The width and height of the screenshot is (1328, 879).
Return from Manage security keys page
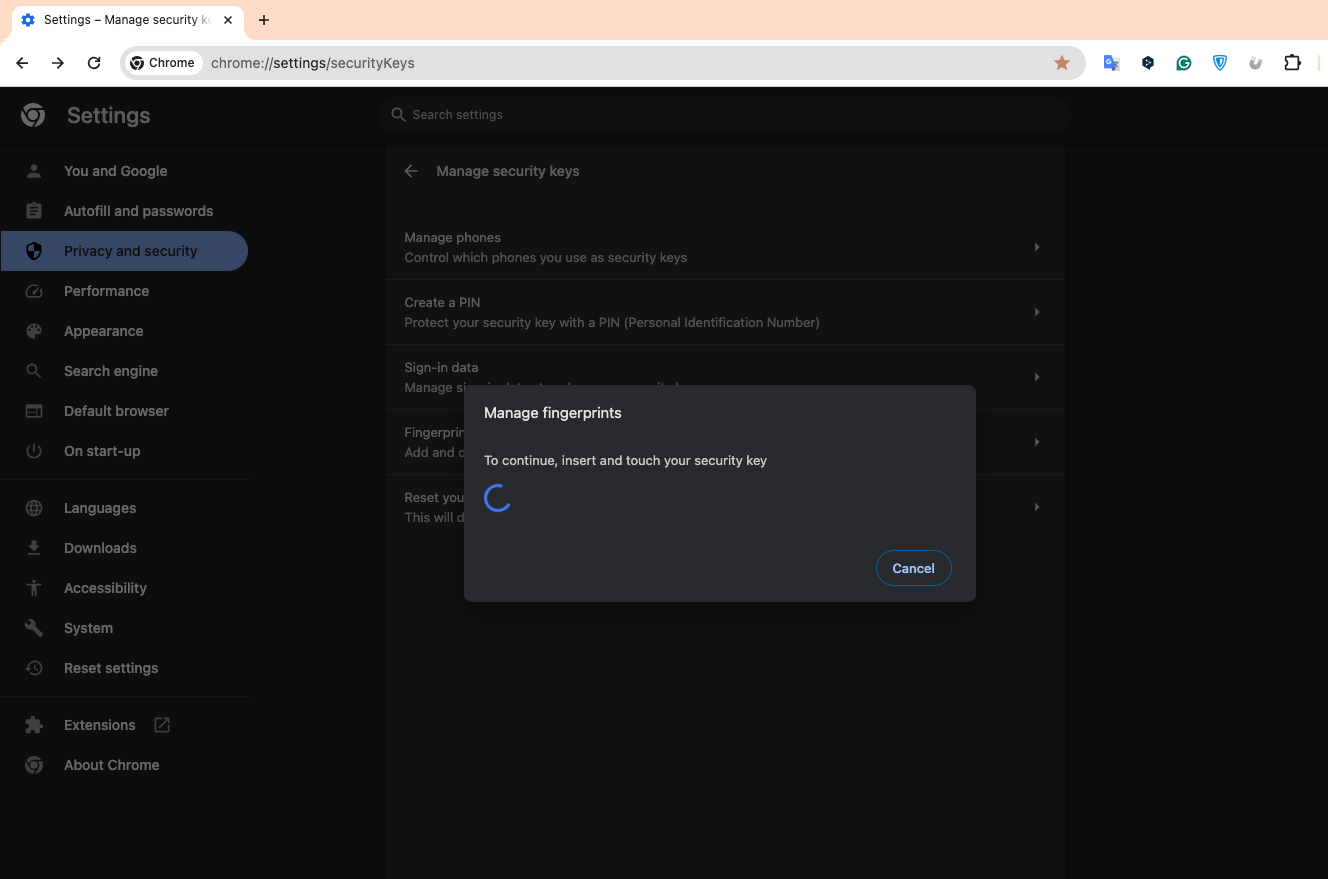pos(411,171)
